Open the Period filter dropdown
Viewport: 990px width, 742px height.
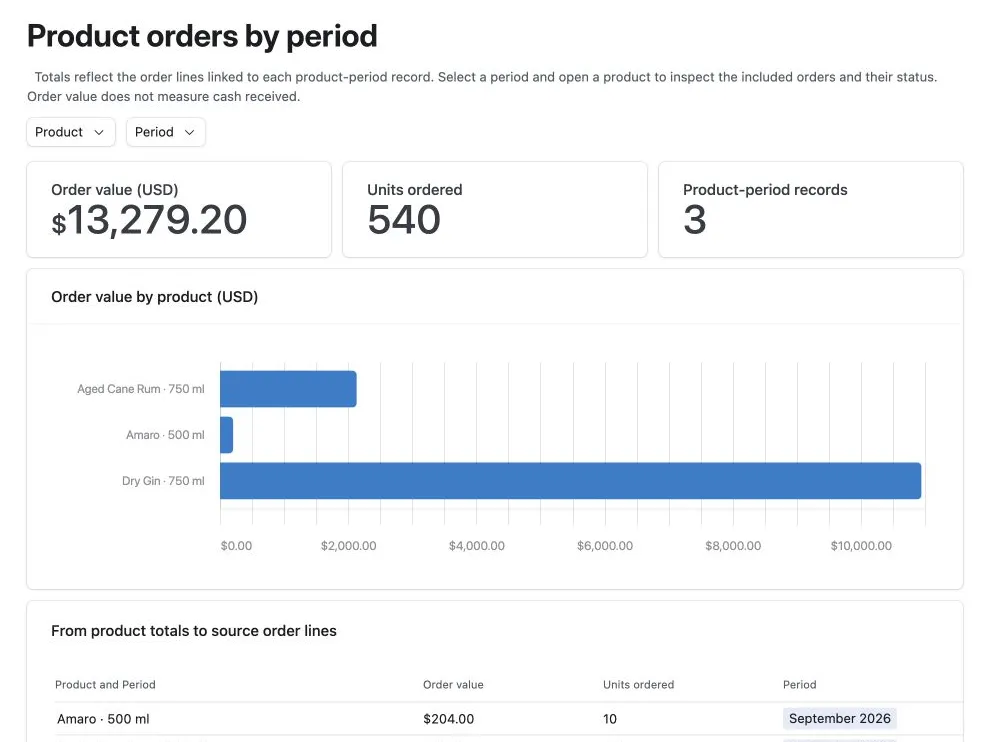pos(165,132)
